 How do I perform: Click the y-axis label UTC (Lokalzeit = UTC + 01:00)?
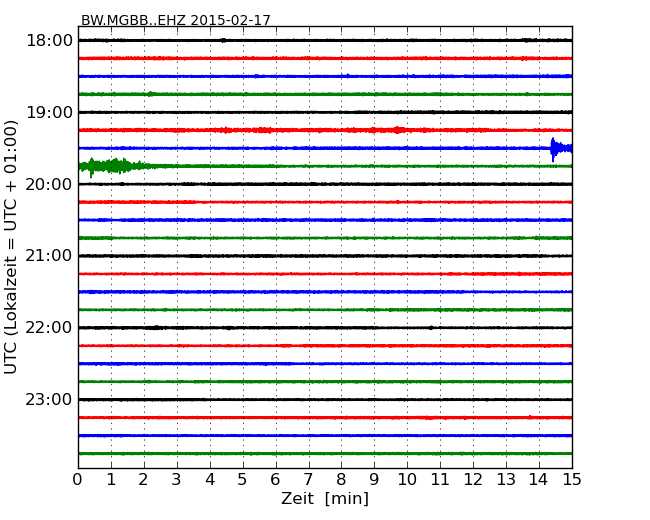coord(10,247)
